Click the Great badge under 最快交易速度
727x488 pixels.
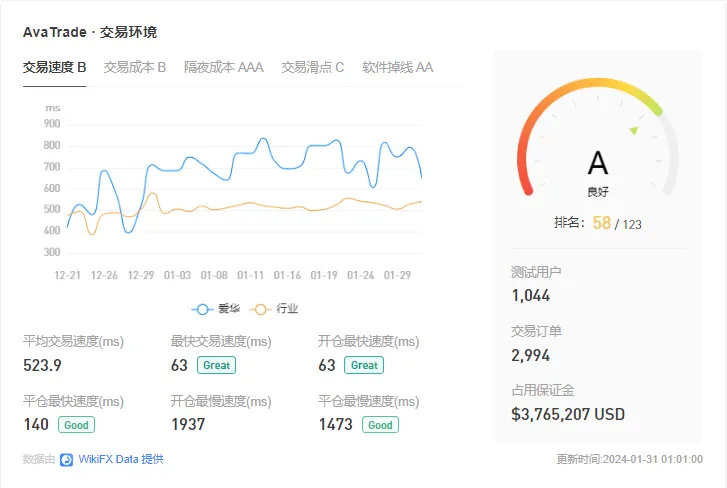coord(217,365)
